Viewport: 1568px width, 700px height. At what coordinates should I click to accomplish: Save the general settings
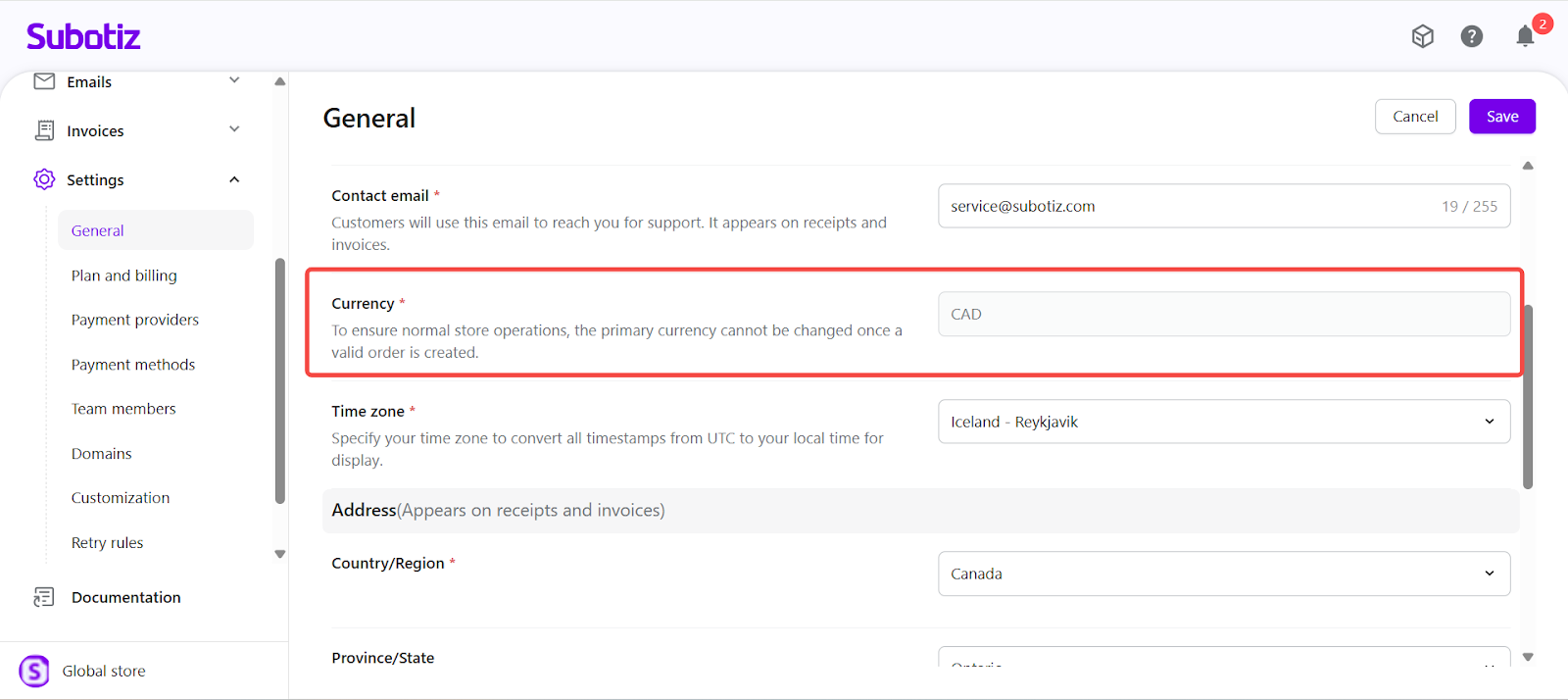pyautogui.click(x=1501, y=117)
